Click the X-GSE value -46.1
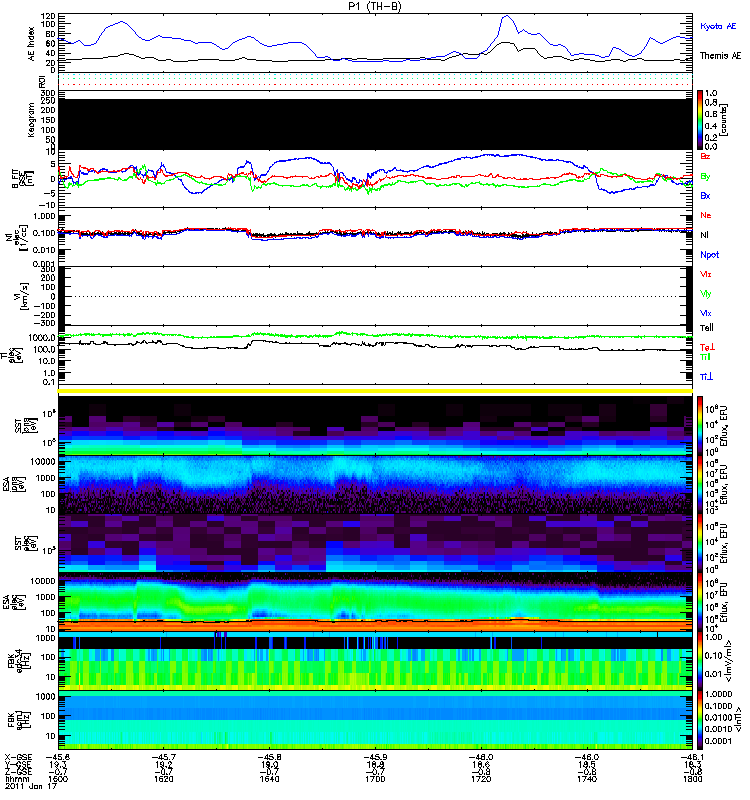 pos(691,757)
